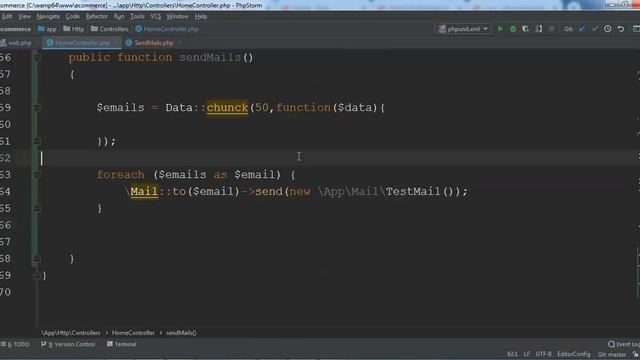This screenshot has width=640, height=360.
Task: Click fold end marker at line 61
Action: pyautogui.click(x=37, y=141)
